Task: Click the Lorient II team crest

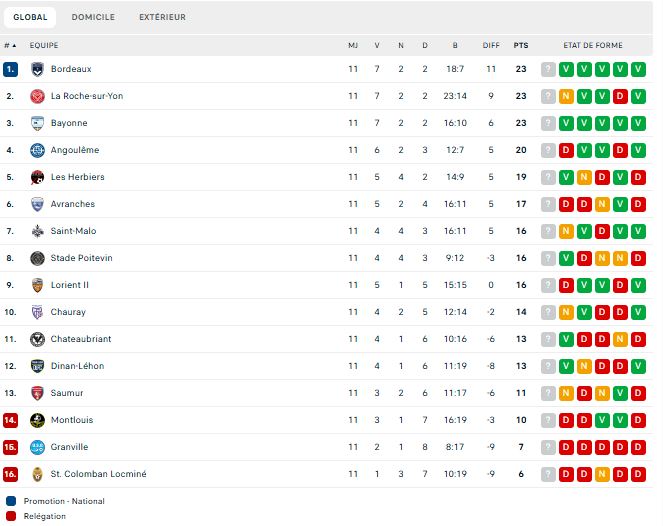Action: [x=37, y=285]
